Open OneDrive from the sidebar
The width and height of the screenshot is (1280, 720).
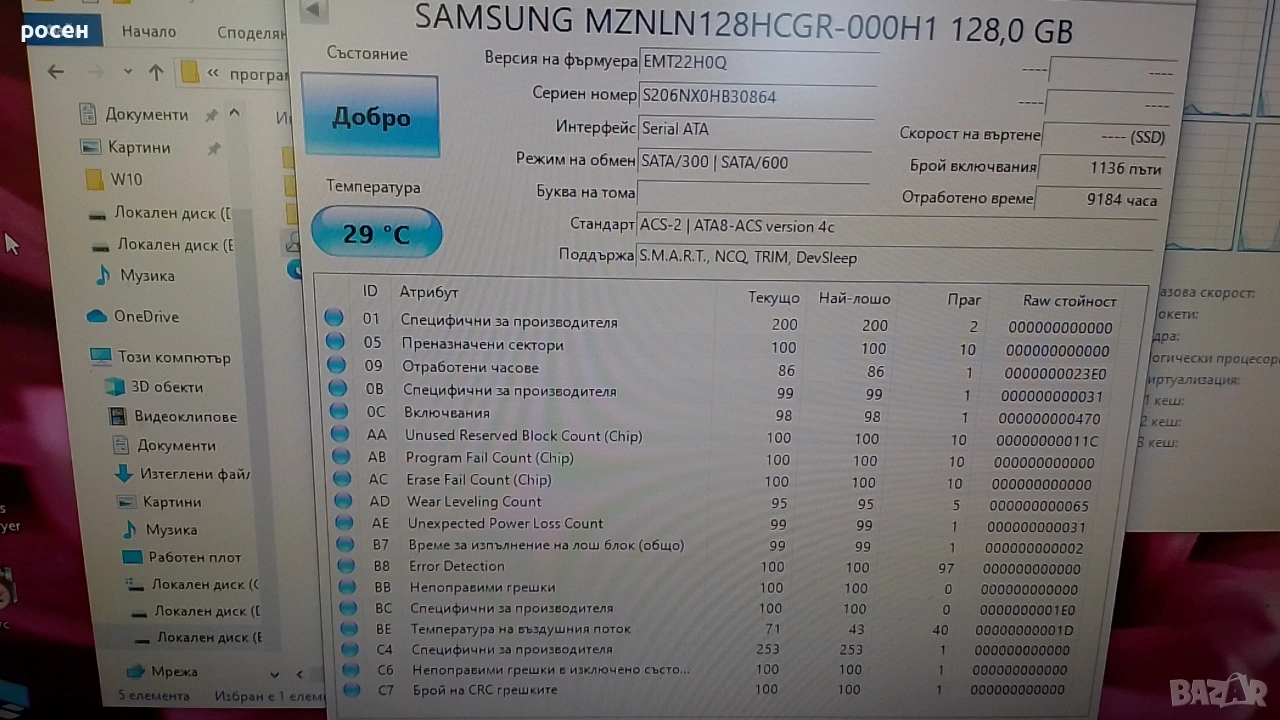click(x=145, y=316)
